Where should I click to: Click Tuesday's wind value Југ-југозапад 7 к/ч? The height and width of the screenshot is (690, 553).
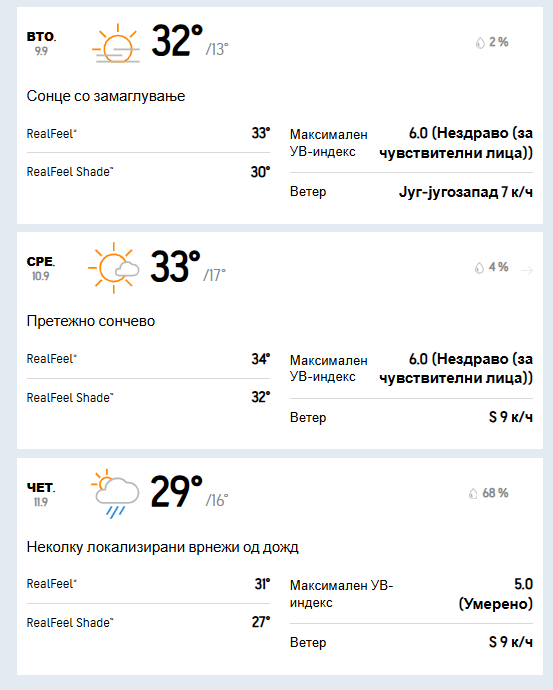[466, 192]
